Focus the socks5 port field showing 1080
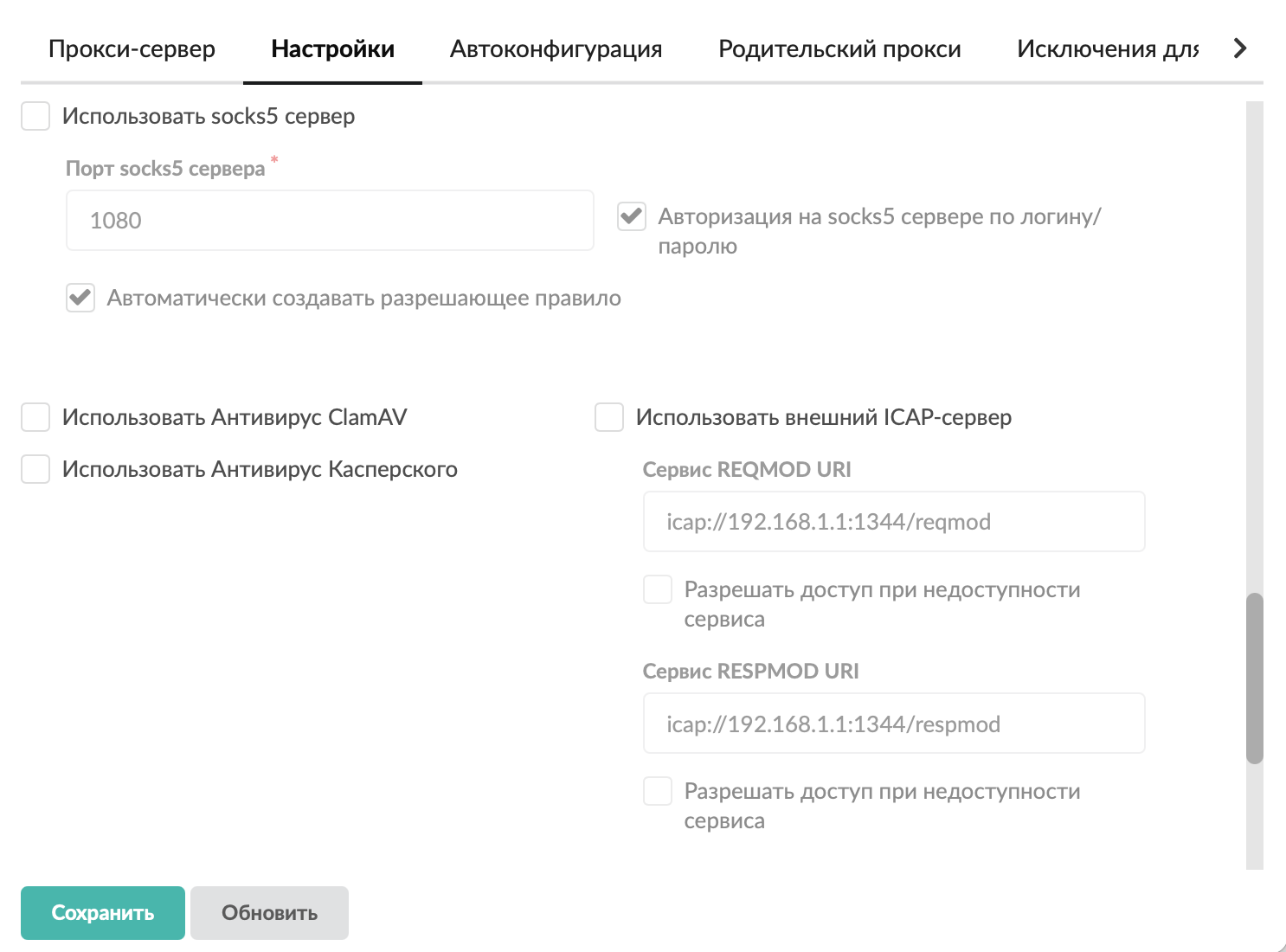This screenshot has height=952, width=1286. click(x=330, y=221)
